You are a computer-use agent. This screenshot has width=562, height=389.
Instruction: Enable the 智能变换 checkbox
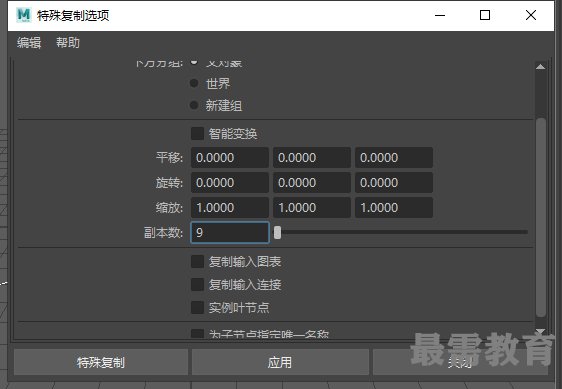197,133
